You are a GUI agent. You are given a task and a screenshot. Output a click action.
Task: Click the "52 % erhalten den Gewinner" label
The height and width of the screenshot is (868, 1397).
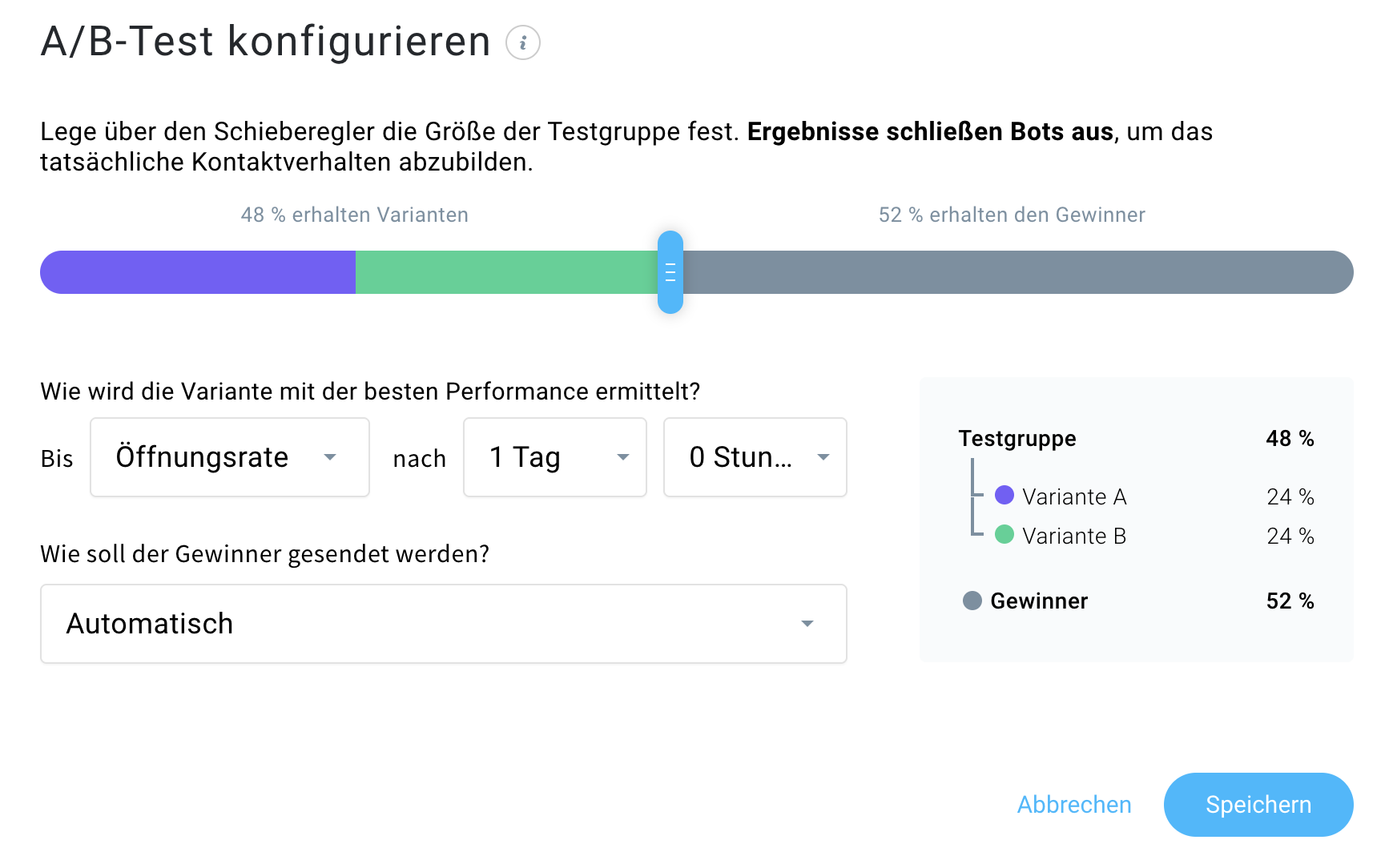click(x=1012, y=215)
